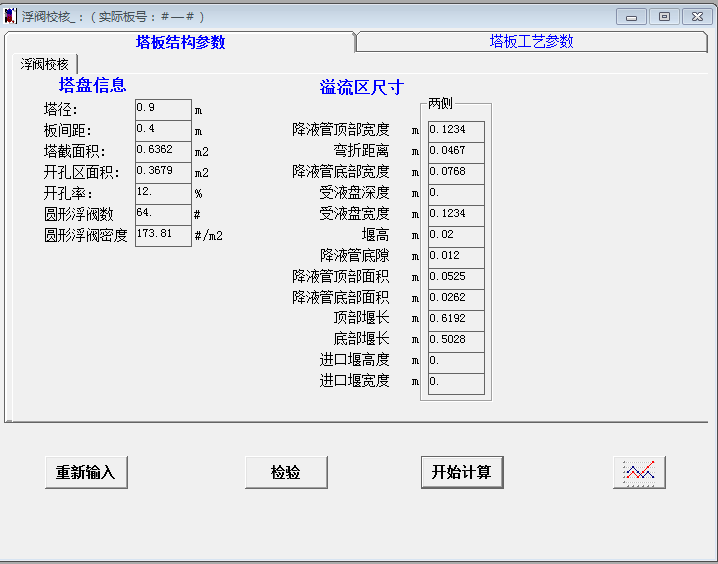Click the 降液管底部面积 field
The height and width of the screenshot is (564, 718).
(456, 300)
